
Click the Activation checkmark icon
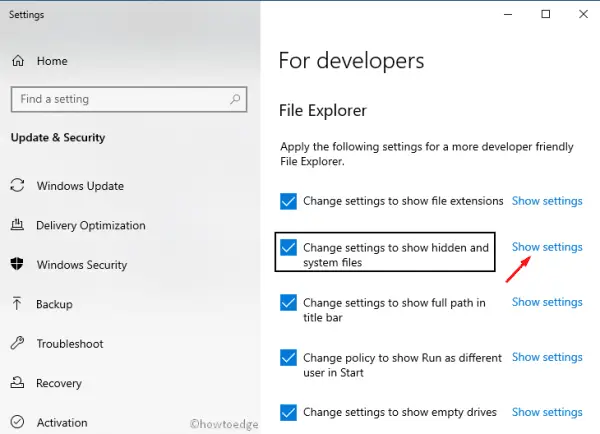pos(17,423)
